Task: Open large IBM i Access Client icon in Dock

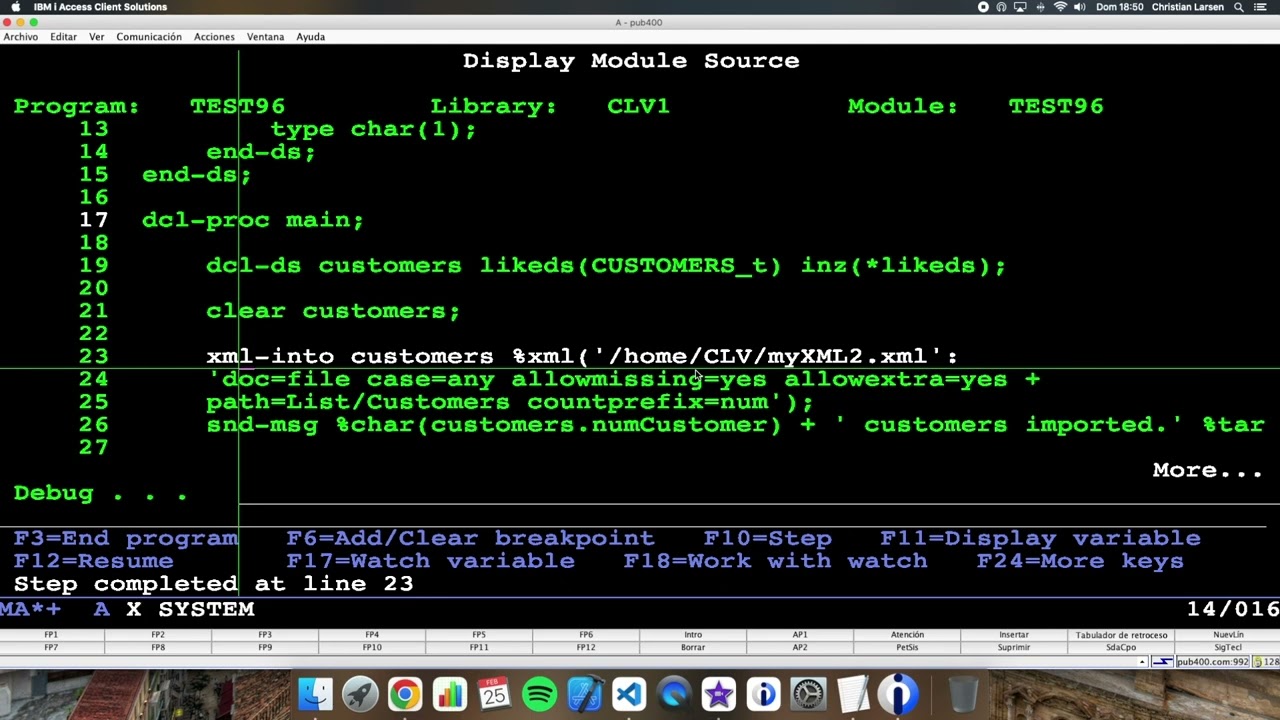Action: pyautogui.click(x=898, y=694)
